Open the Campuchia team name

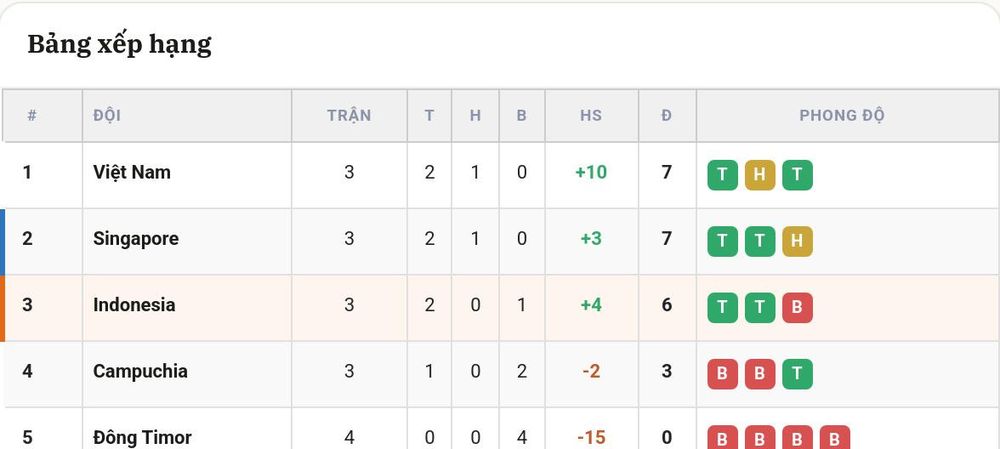140,371
